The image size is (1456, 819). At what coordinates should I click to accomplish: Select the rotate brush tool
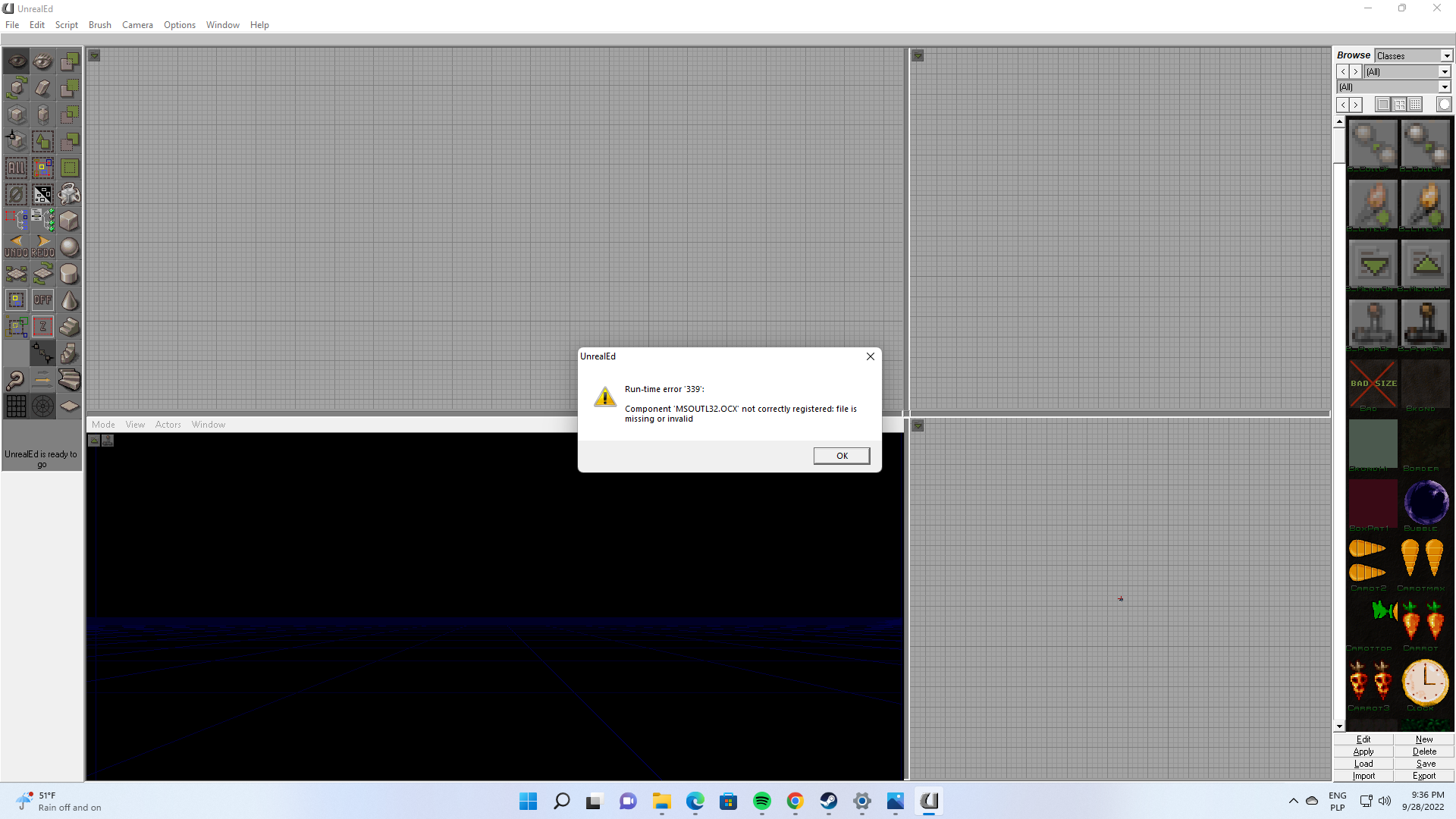pos(17,88)
